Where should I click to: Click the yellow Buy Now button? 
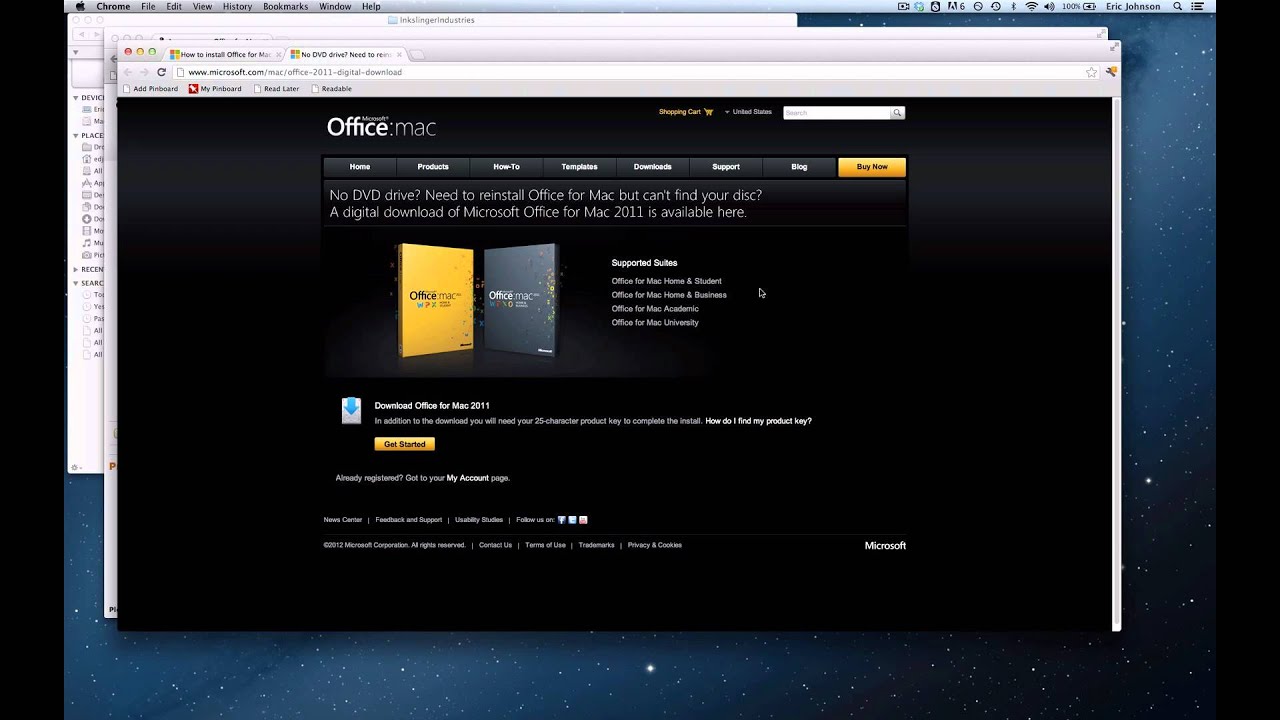click(872, 167)
